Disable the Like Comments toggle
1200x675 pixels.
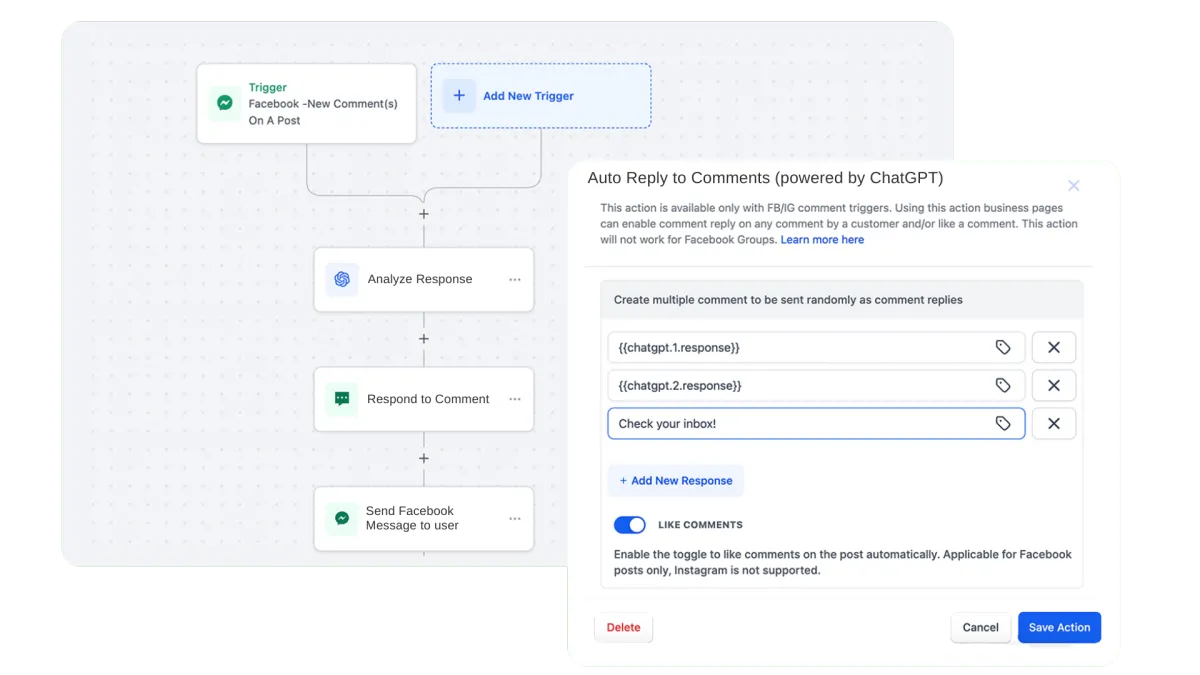point(630,525)
